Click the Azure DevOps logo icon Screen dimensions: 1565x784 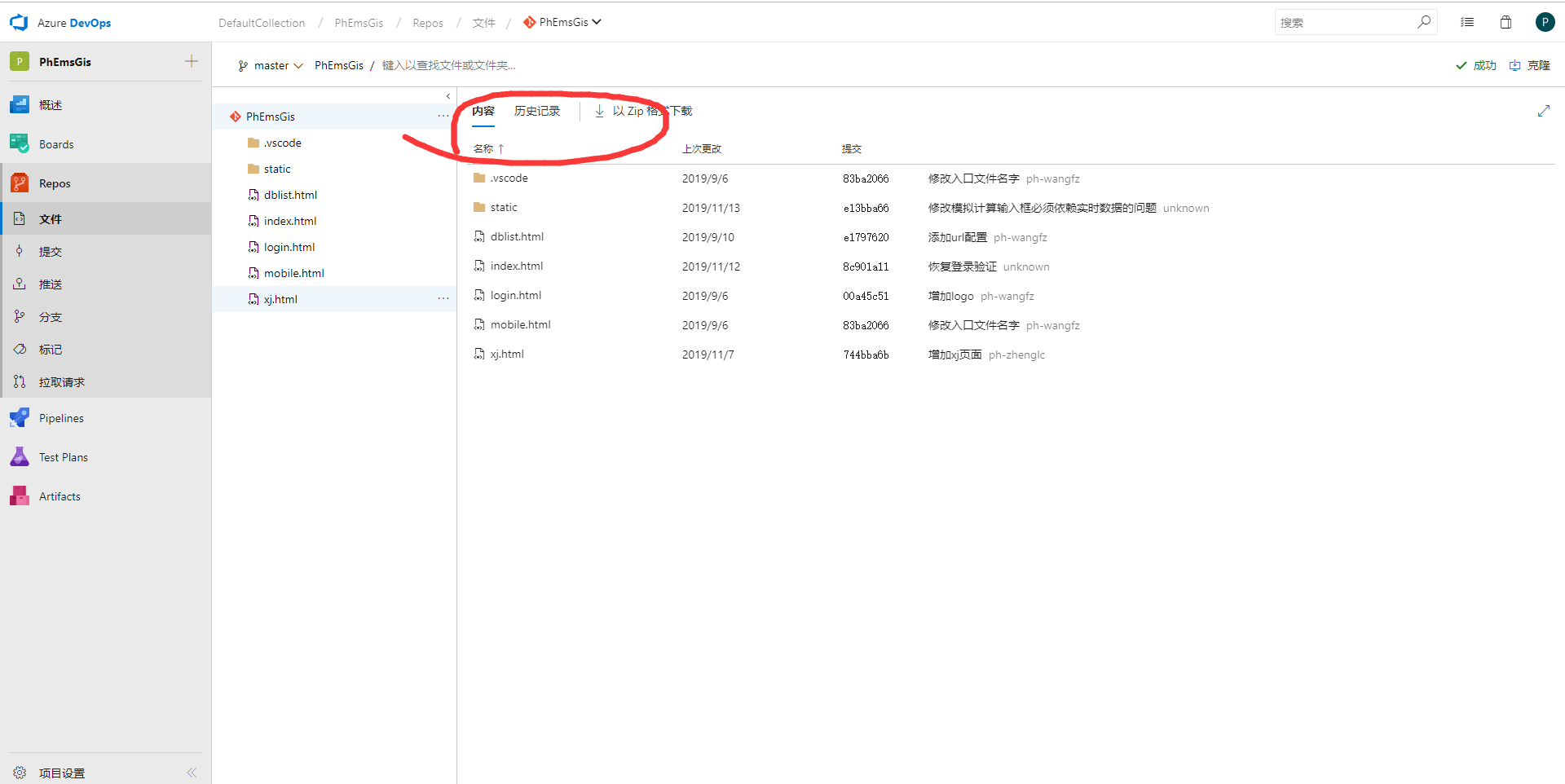tap(19, 23)
